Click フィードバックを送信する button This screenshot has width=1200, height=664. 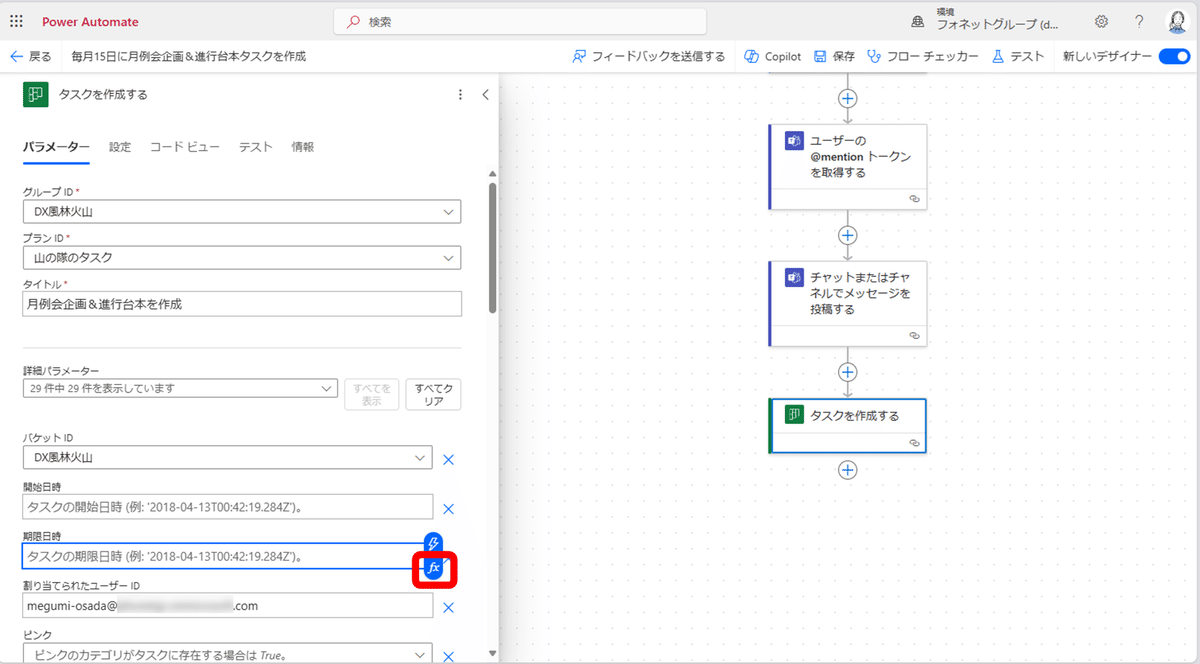click(x=649, y=56)
